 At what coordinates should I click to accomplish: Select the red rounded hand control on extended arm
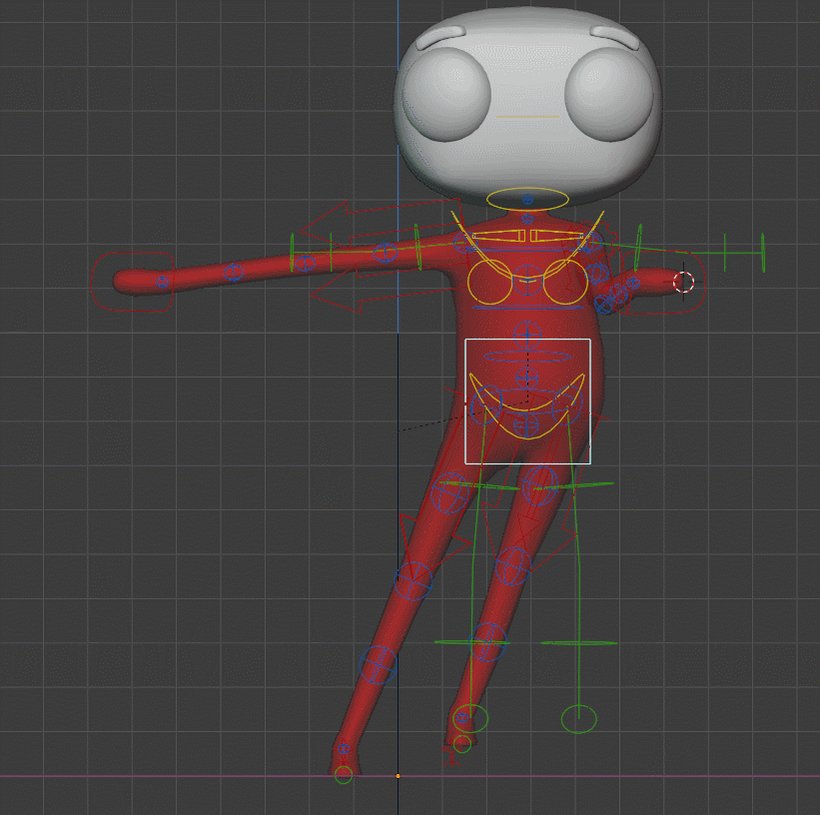coord(133,282)
